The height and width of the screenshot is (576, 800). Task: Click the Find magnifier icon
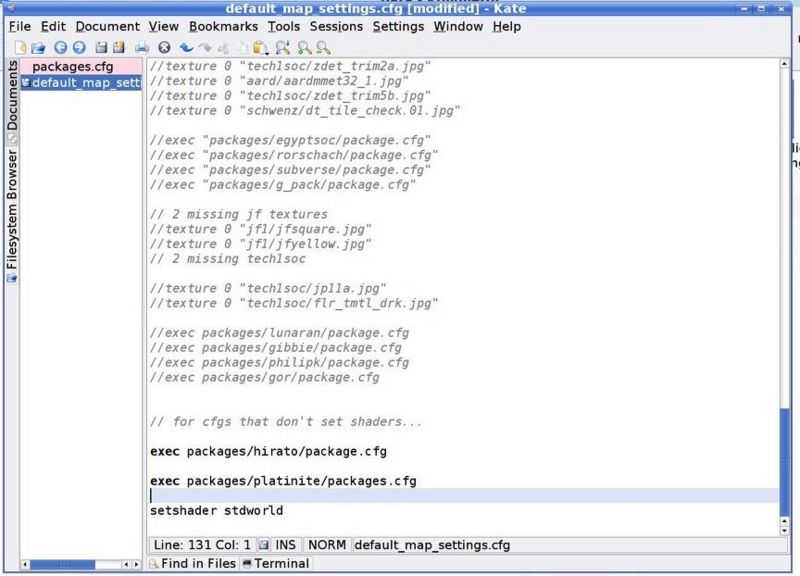tap(283, 47)
